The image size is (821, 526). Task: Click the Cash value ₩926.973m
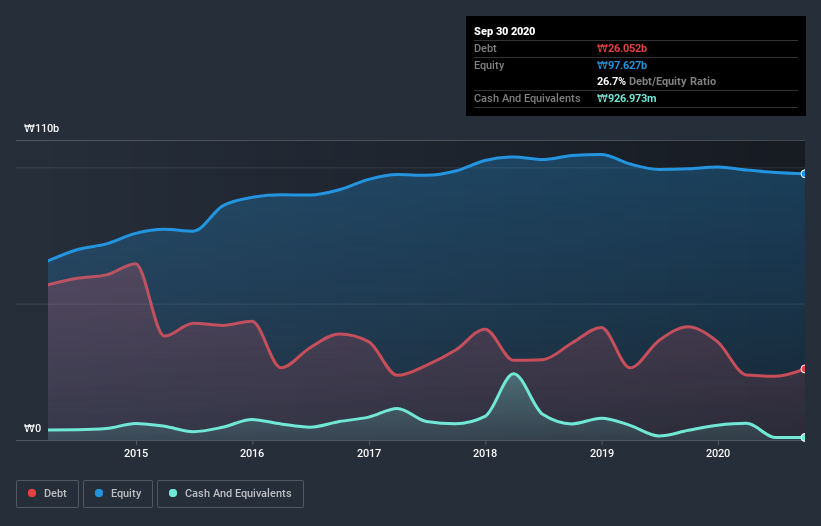click(627, 98)
